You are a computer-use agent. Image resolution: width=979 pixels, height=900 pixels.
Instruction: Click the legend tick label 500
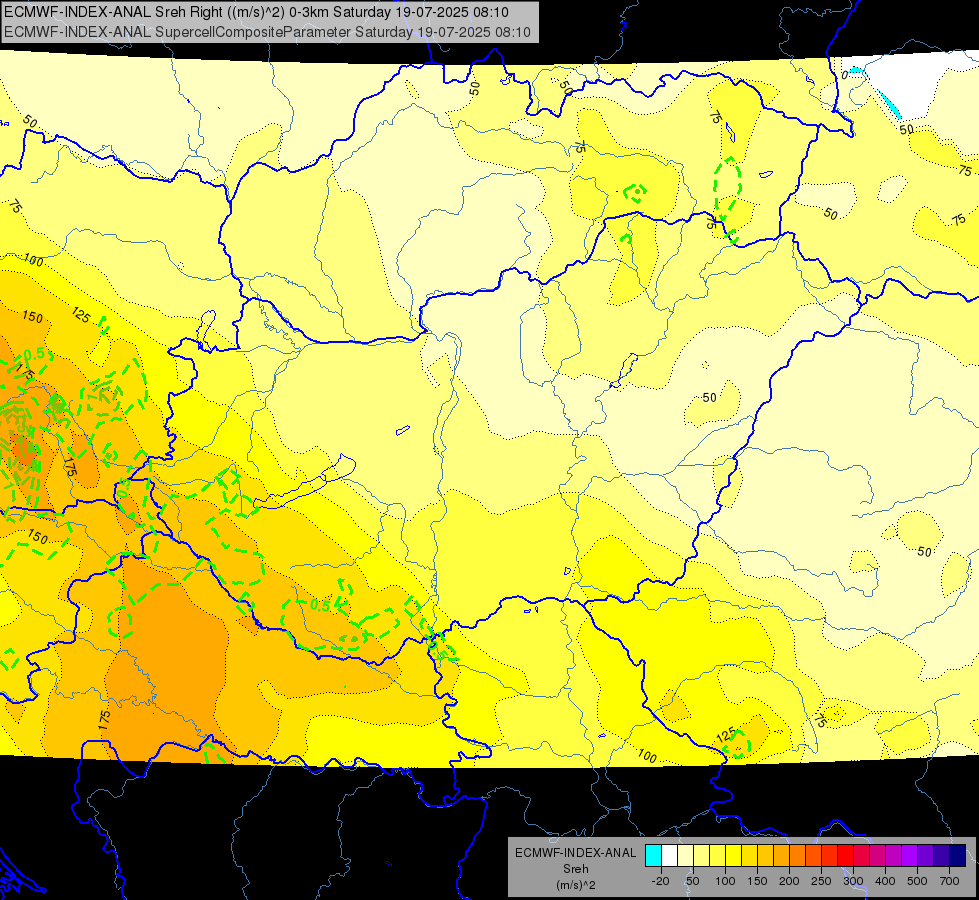[x=917, y=881]
